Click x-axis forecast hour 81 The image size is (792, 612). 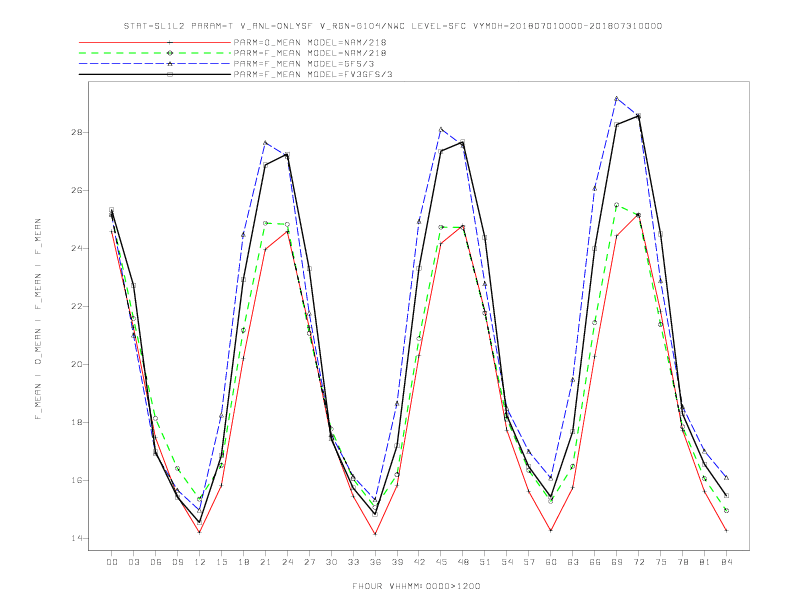pyautogui.click(x=705, y=562)
